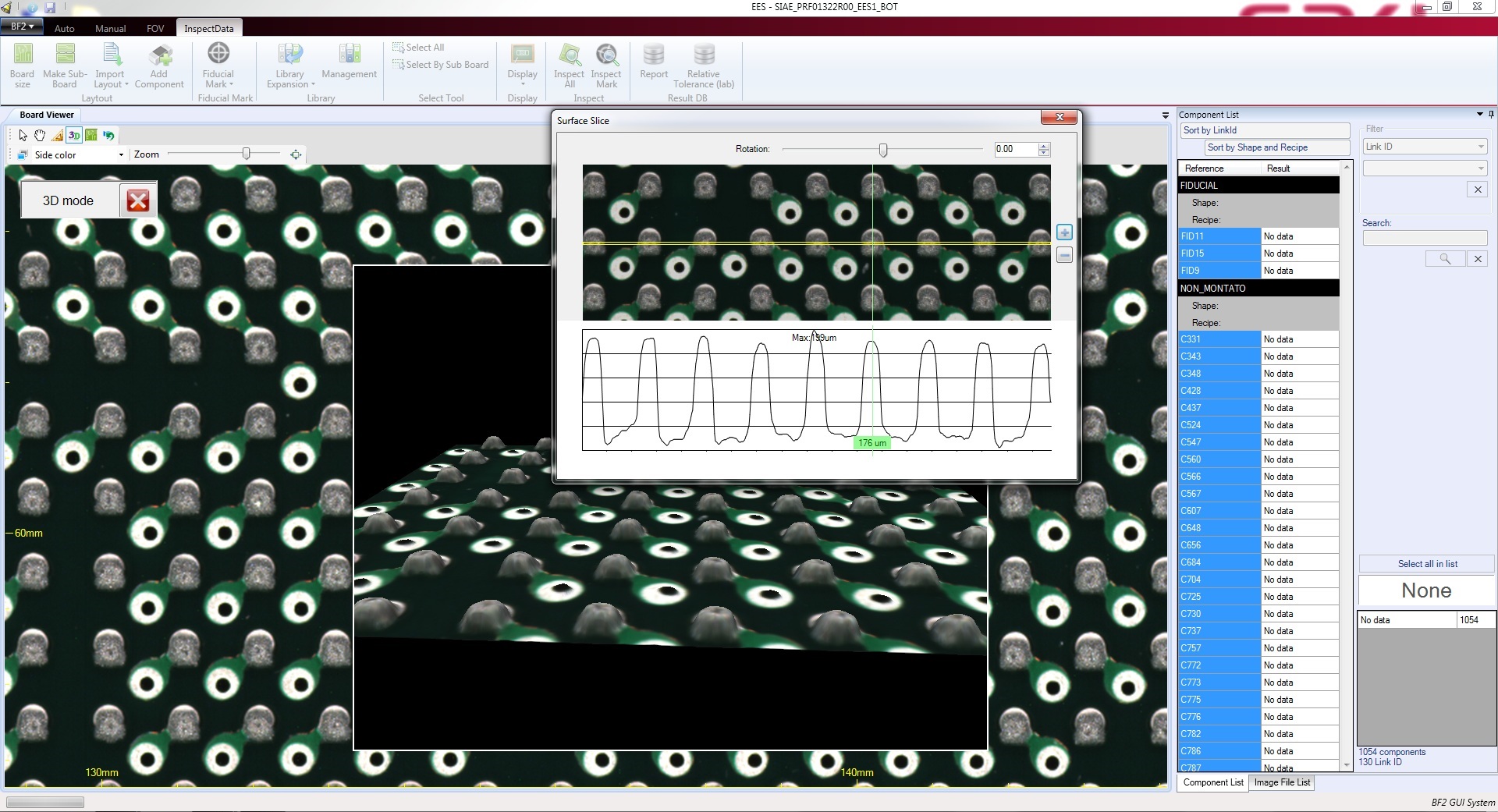
Task: Toggle the 3D view button in toolbar
Action: click(x=74, y=136)
